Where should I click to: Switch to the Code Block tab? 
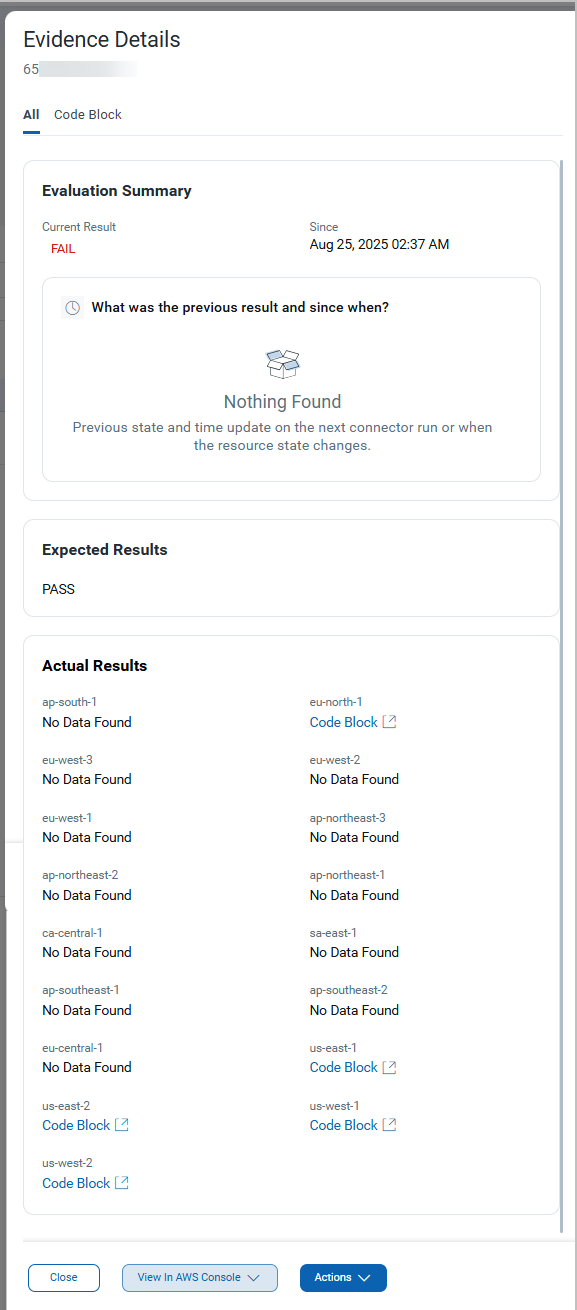pos(87,114)
